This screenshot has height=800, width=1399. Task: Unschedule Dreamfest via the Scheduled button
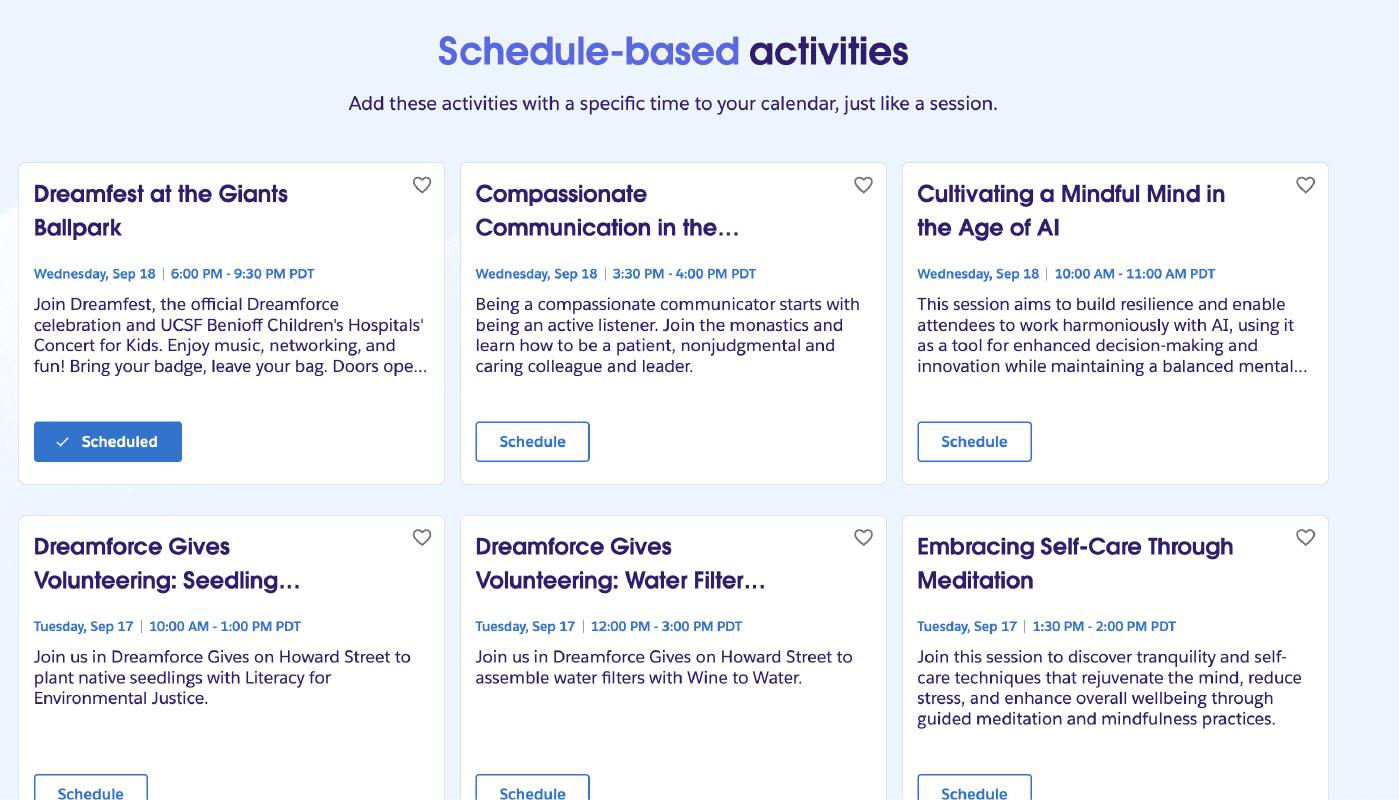pos(108,442)
